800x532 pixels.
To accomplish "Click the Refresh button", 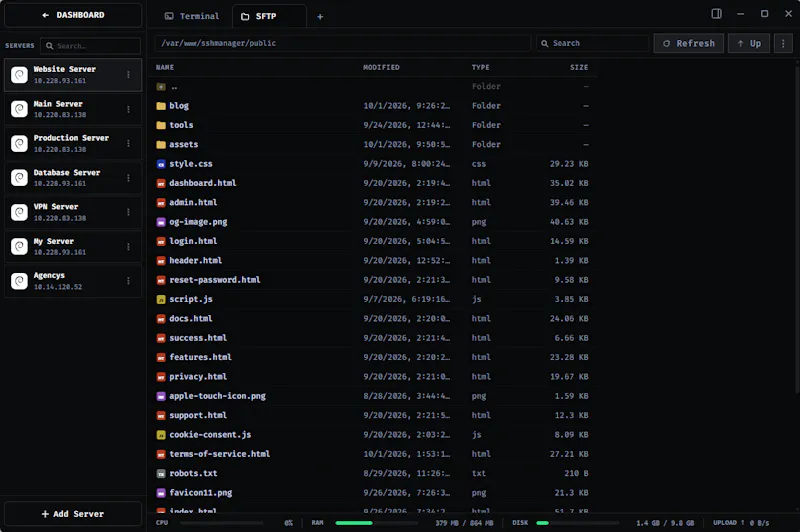I will tap(689, 43).
